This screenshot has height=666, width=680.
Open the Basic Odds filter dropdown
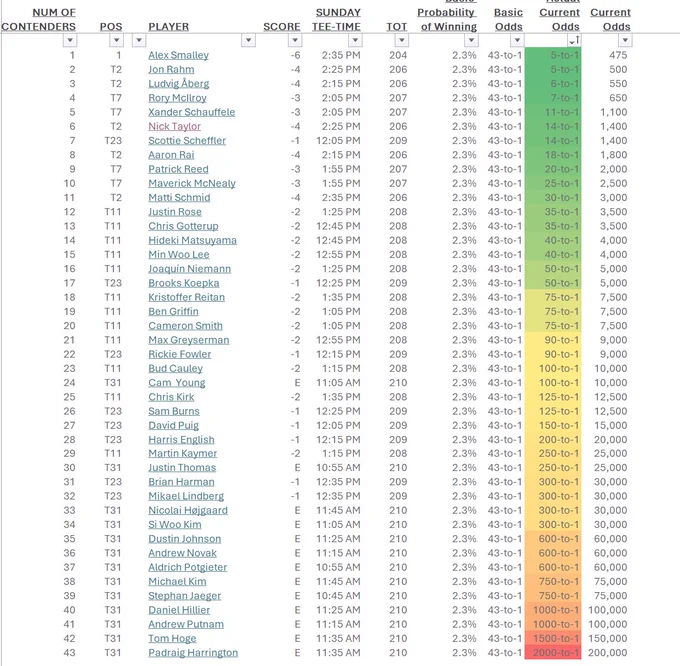[517, 40]
